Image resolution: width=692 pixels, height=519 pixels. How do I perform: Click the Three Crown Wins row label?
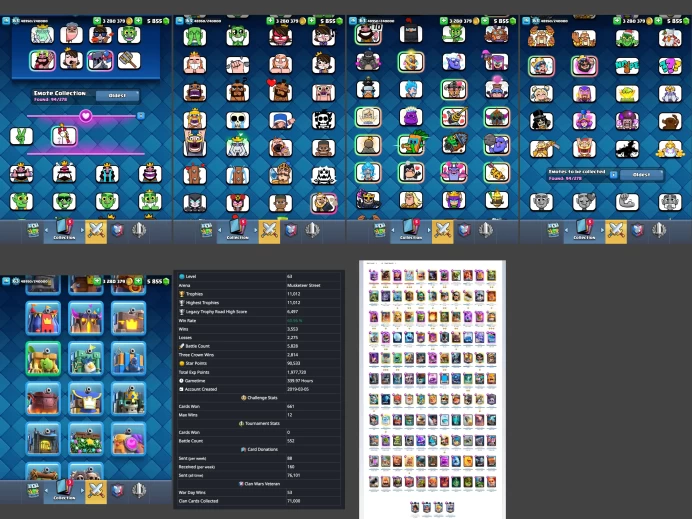pyautogui.click(x=196, y=355)
